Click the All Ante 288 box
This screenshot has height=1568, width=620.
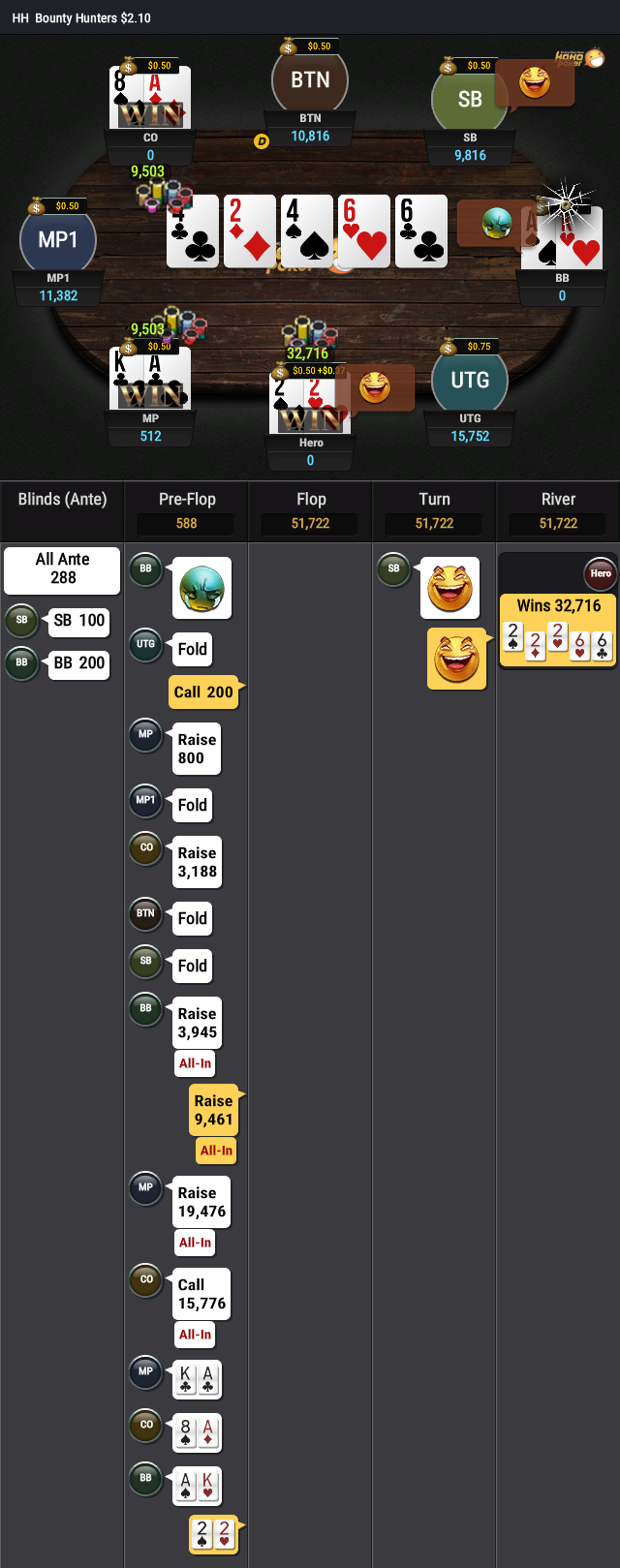tap(62, 569)
